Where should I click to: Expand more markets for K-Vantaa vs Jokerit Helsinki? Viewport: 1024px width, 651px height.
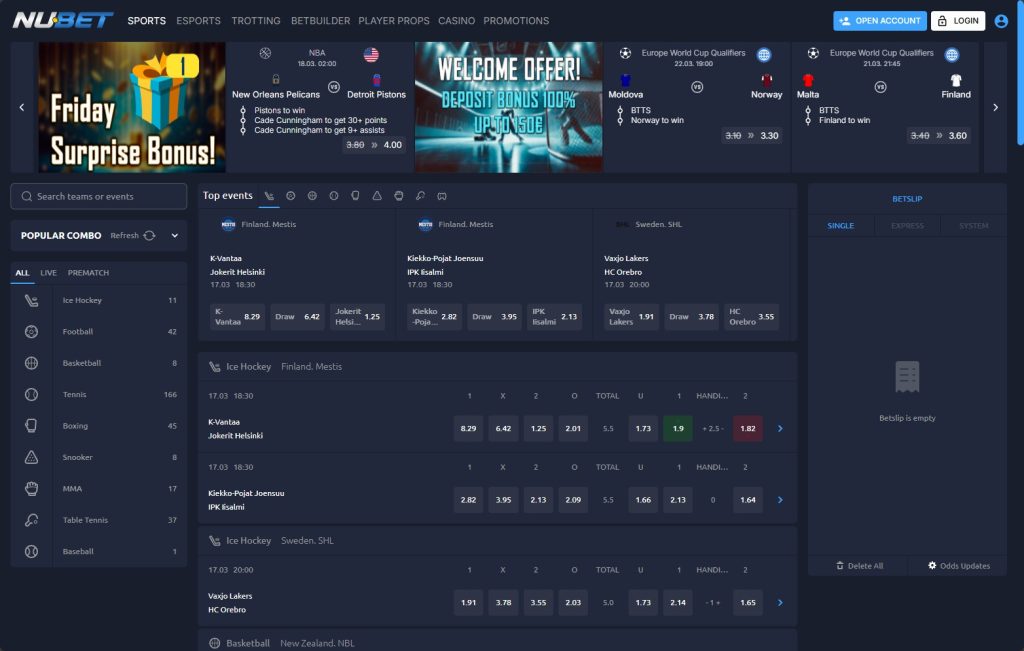pyautogui.click(x=780, y=428)
